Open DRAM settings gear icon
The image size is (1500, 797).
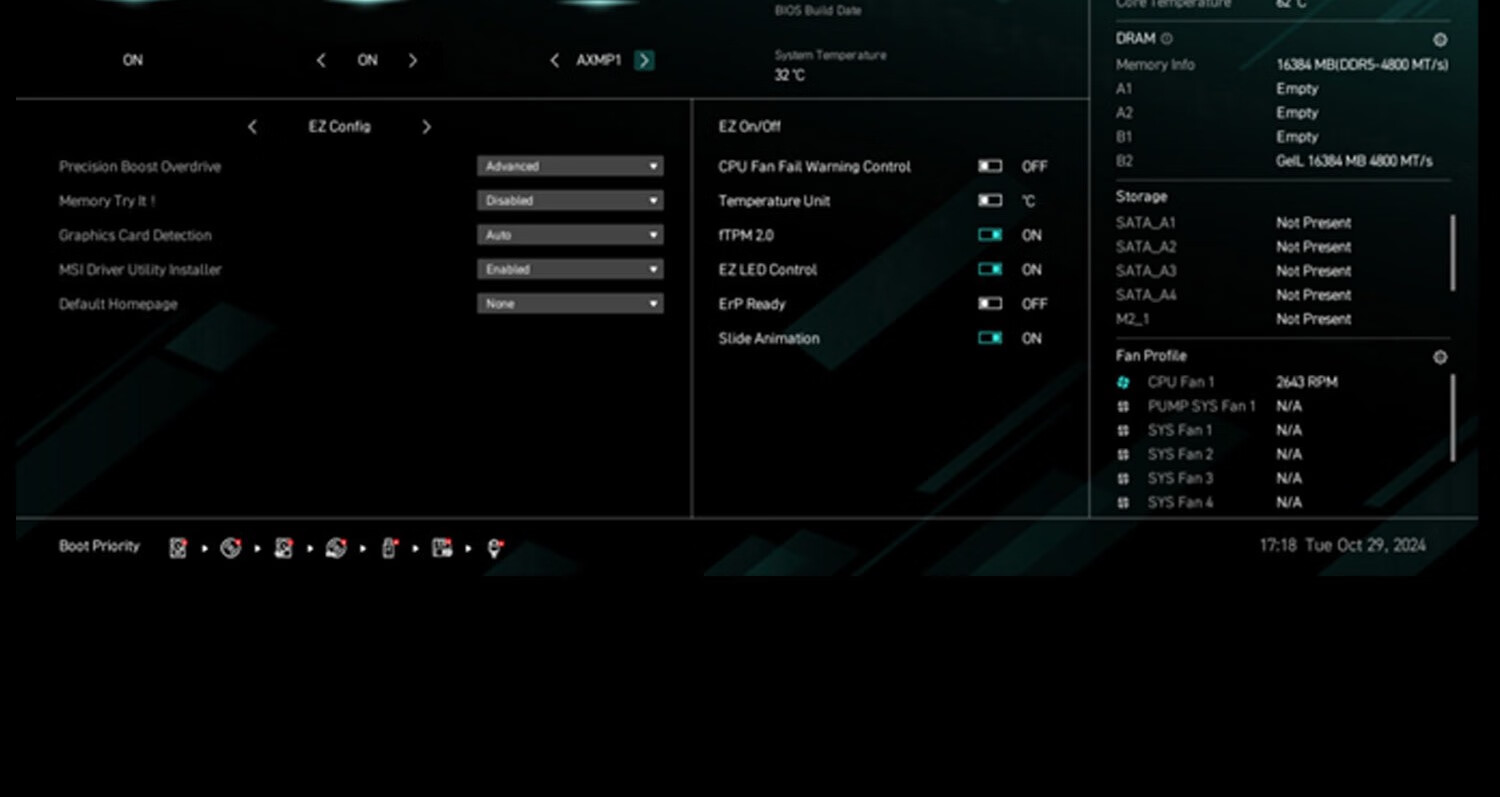pyautogui.click(x=1440, y=40)
